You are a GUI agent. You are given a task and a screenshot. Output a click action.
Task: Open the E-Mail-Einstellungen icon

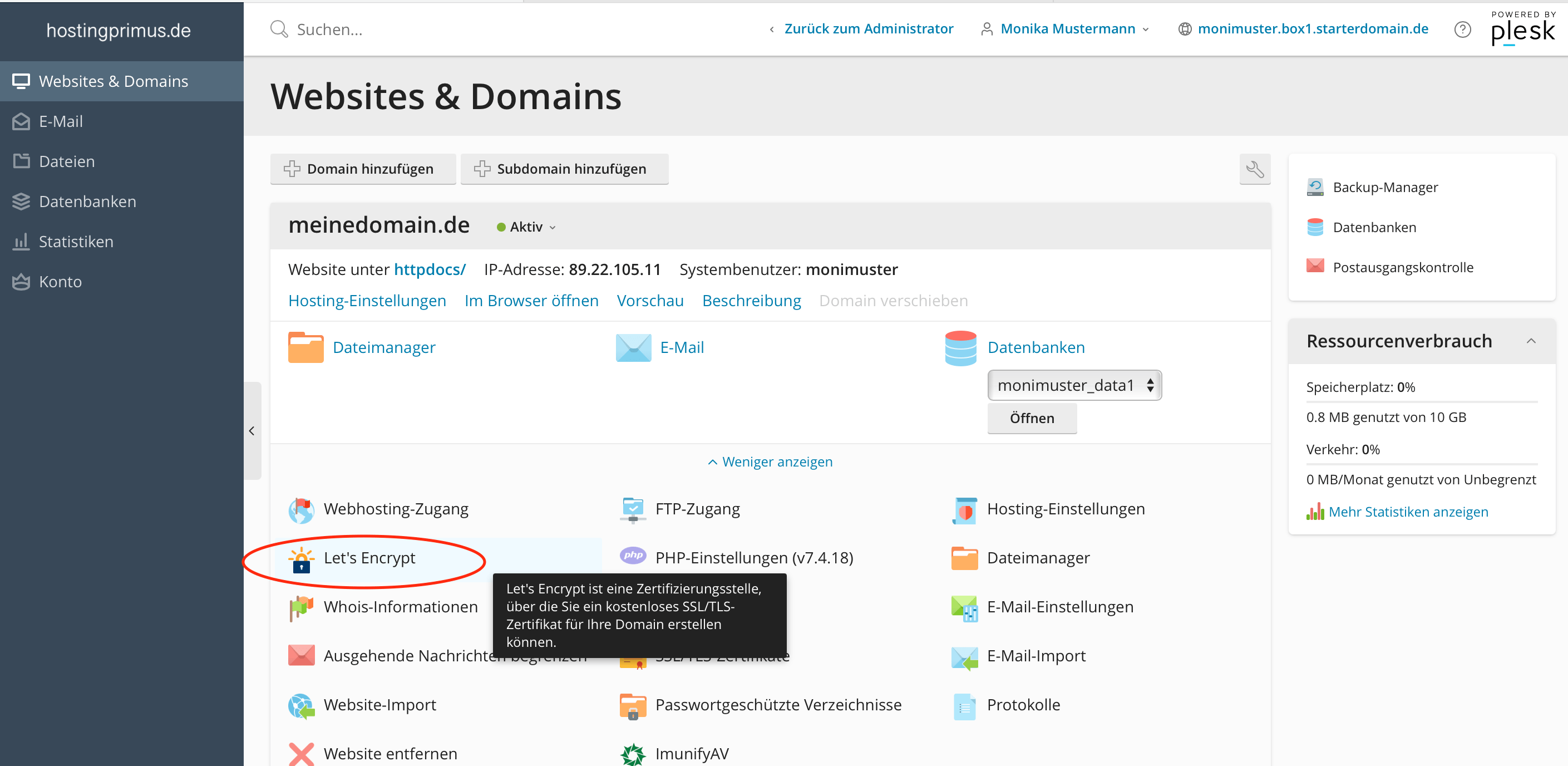coord(965,608)
